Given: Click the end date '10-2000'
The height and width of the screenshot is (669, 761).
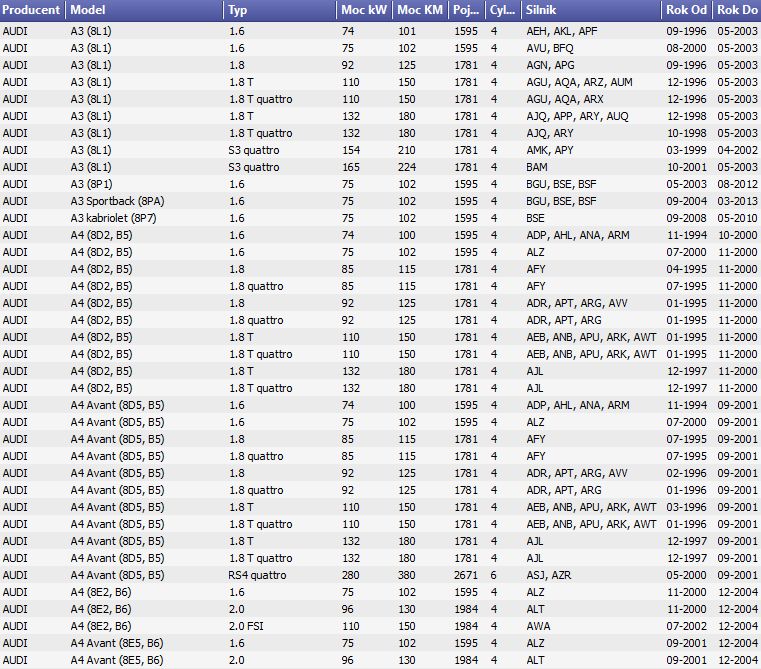Looking at the screenshot, I should 737,235.
